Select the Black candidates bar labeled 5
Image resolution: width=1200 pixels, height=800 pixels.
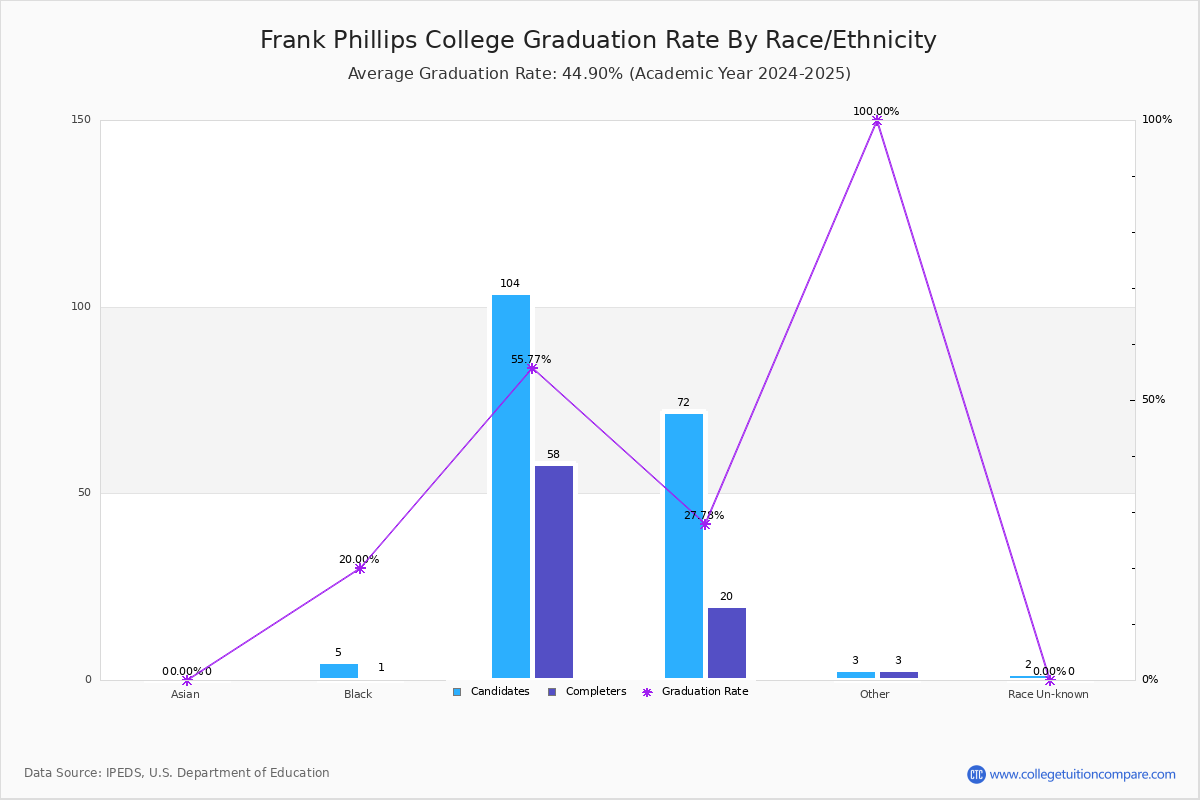pyautogui.click(x=339, y=671)
